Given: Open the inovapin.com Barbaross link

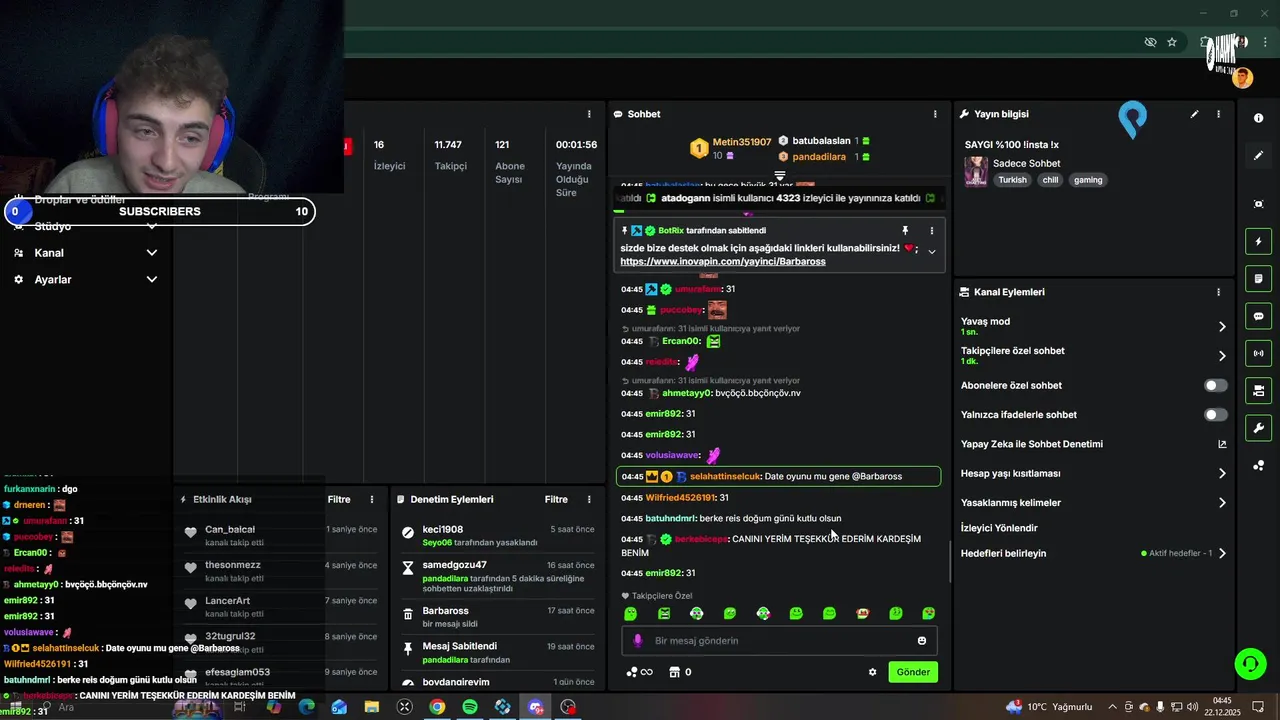Looking at the screenshot, I should coord(723,261).
